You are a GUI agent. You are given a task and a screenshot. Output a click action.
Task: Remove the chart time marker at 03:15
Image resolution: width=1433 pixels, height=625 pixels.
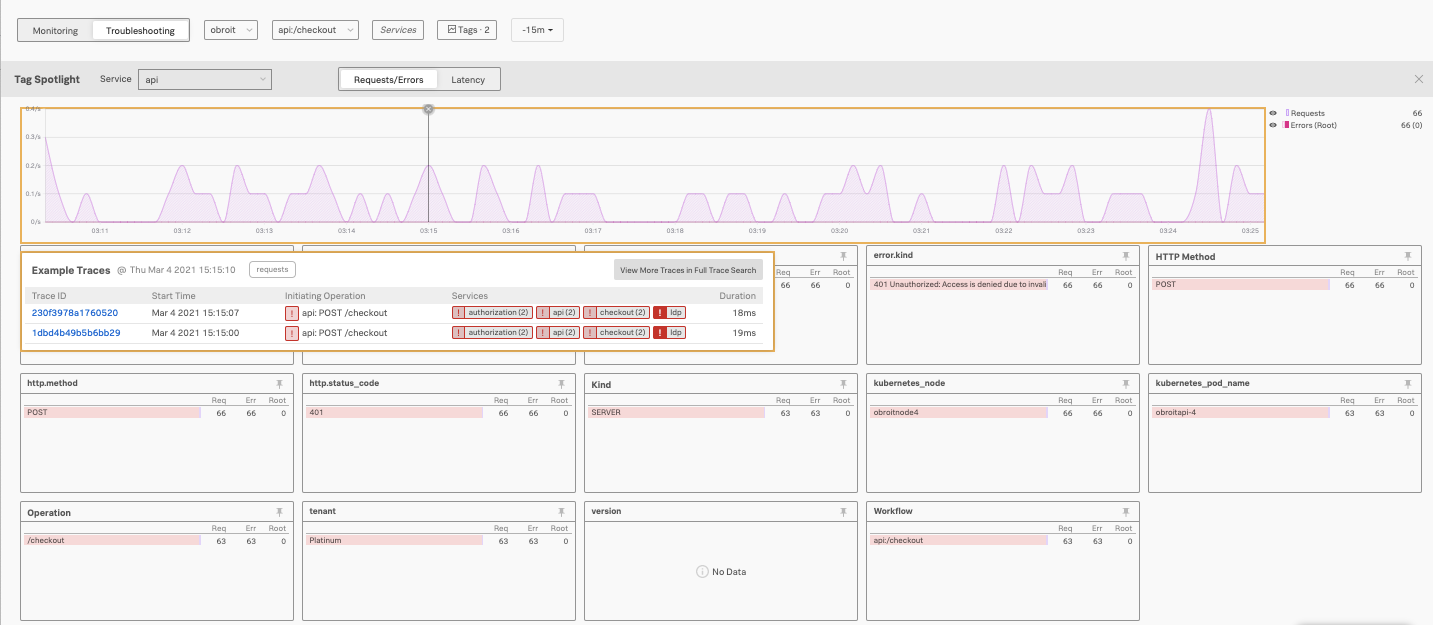[428, 108]
